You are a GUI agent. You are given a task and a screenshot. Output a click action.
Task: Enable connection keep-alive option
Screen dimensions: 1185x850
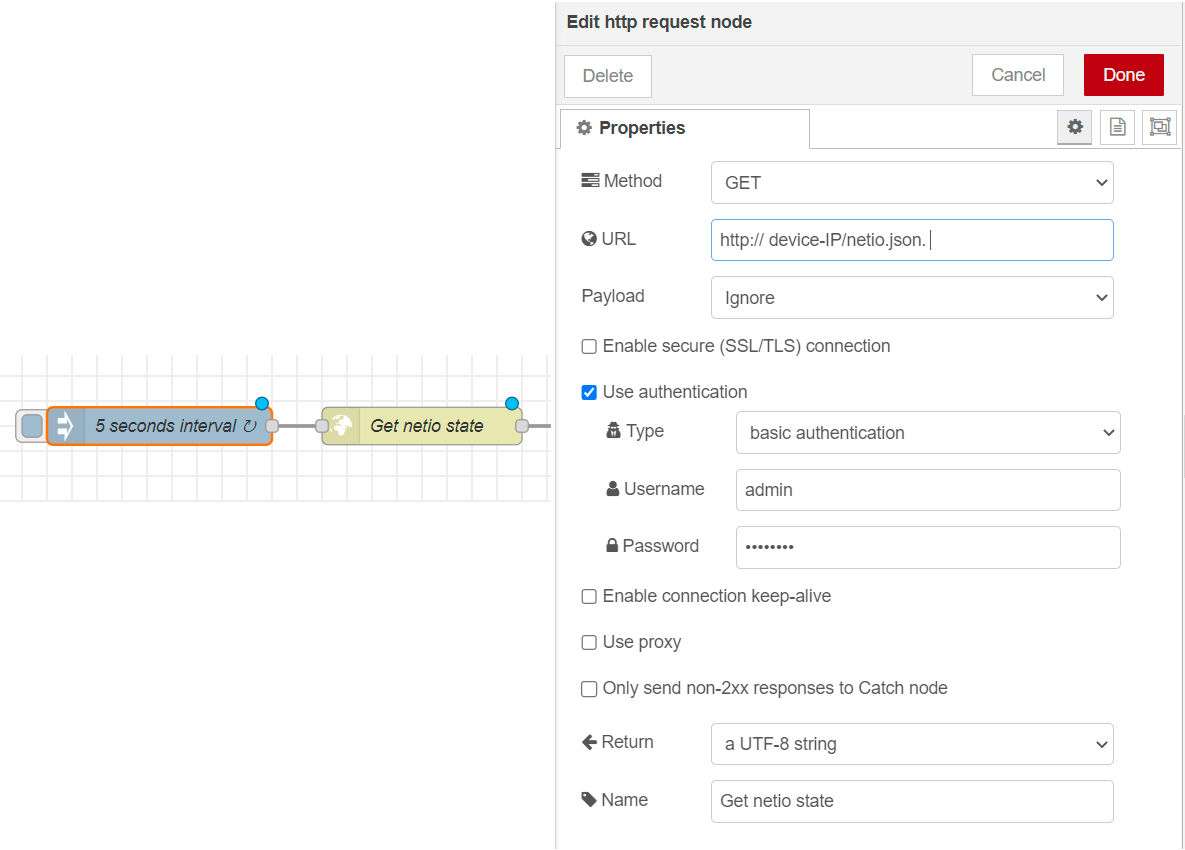(x=589, y=597)
